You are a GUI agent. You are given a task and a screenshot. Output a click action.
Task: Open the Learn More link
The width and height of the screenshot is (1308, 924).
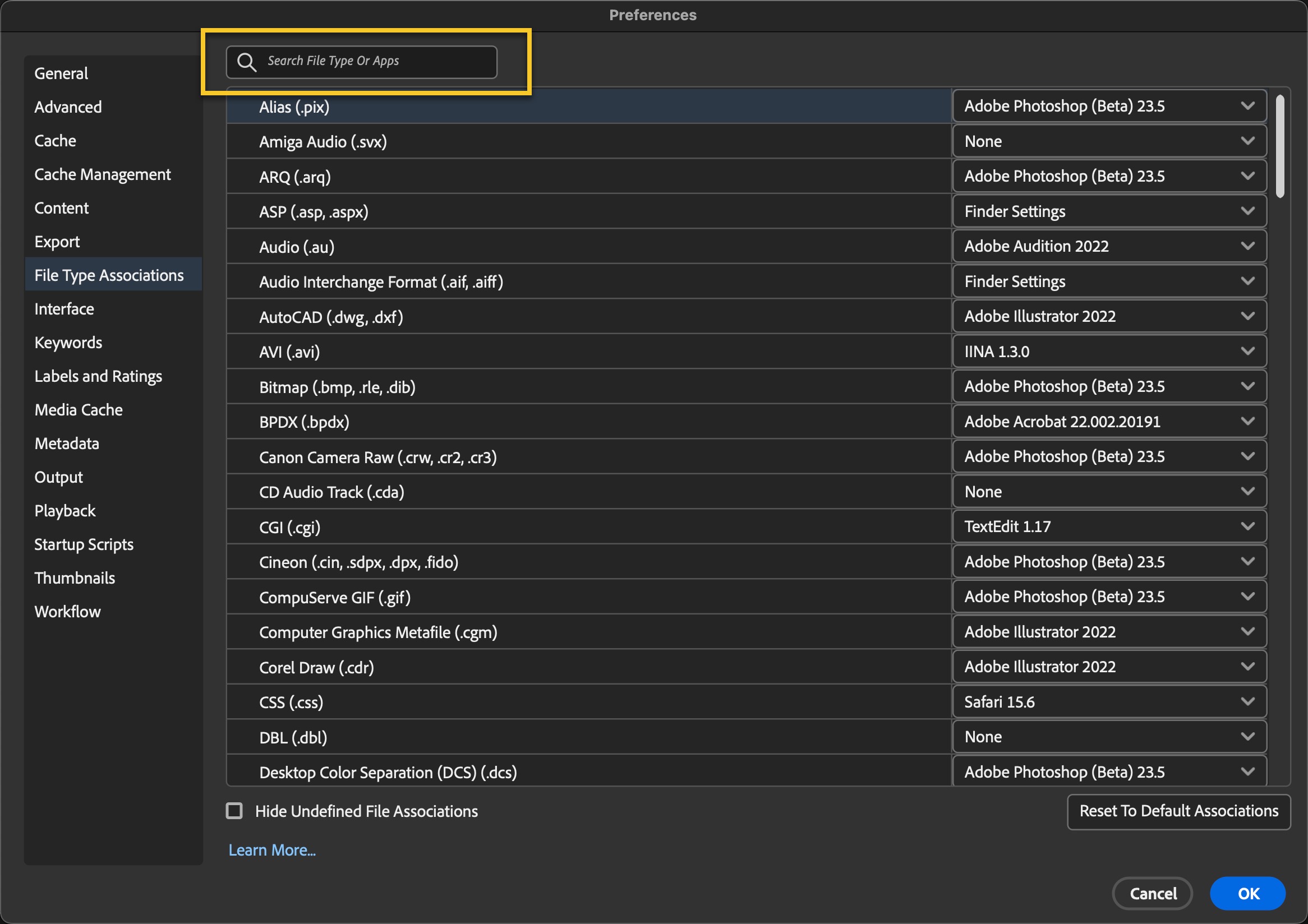tap(271, 850)
